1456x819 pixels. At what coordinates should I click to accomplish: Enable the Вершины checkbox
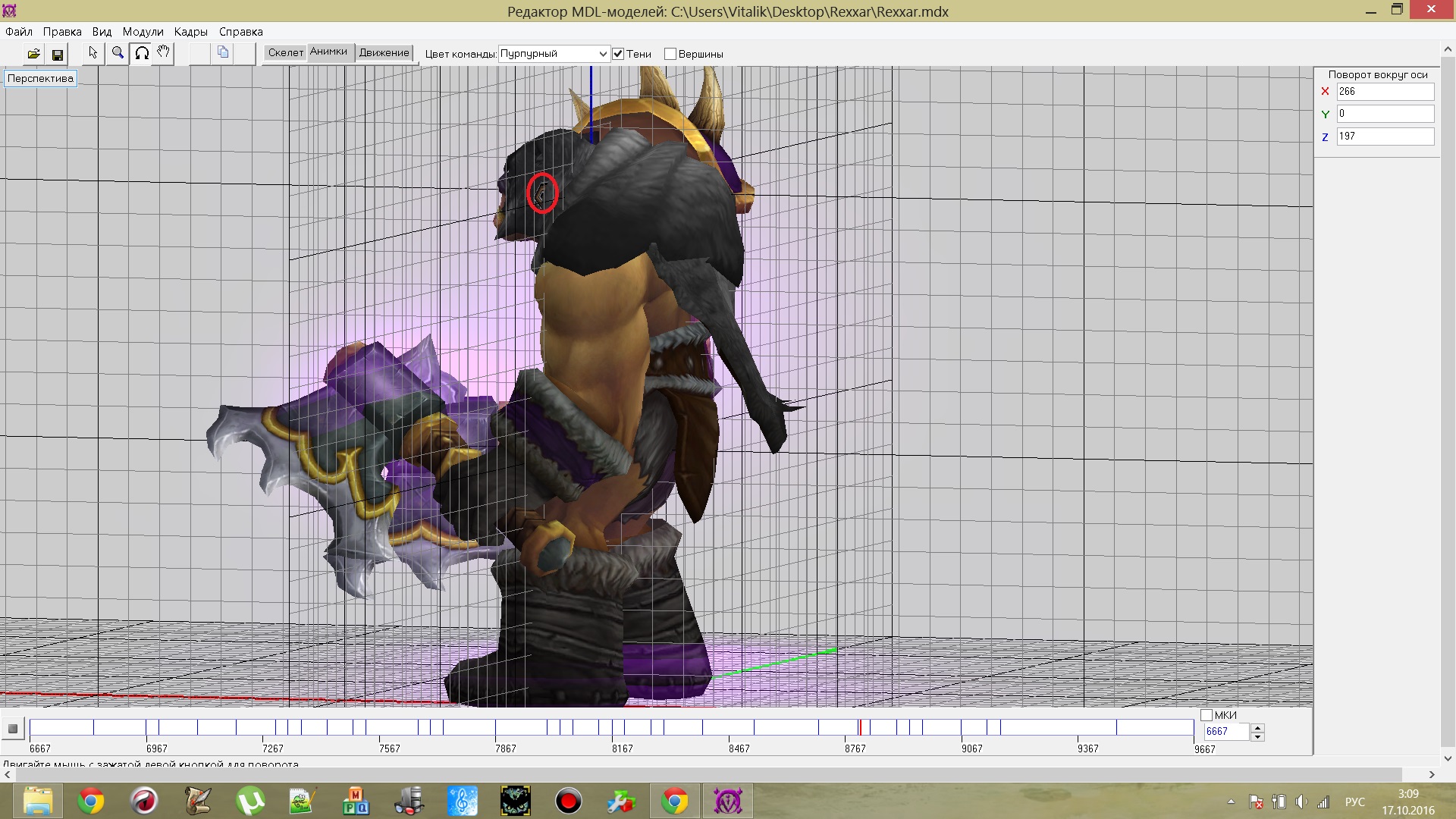[x=670, y=54]
